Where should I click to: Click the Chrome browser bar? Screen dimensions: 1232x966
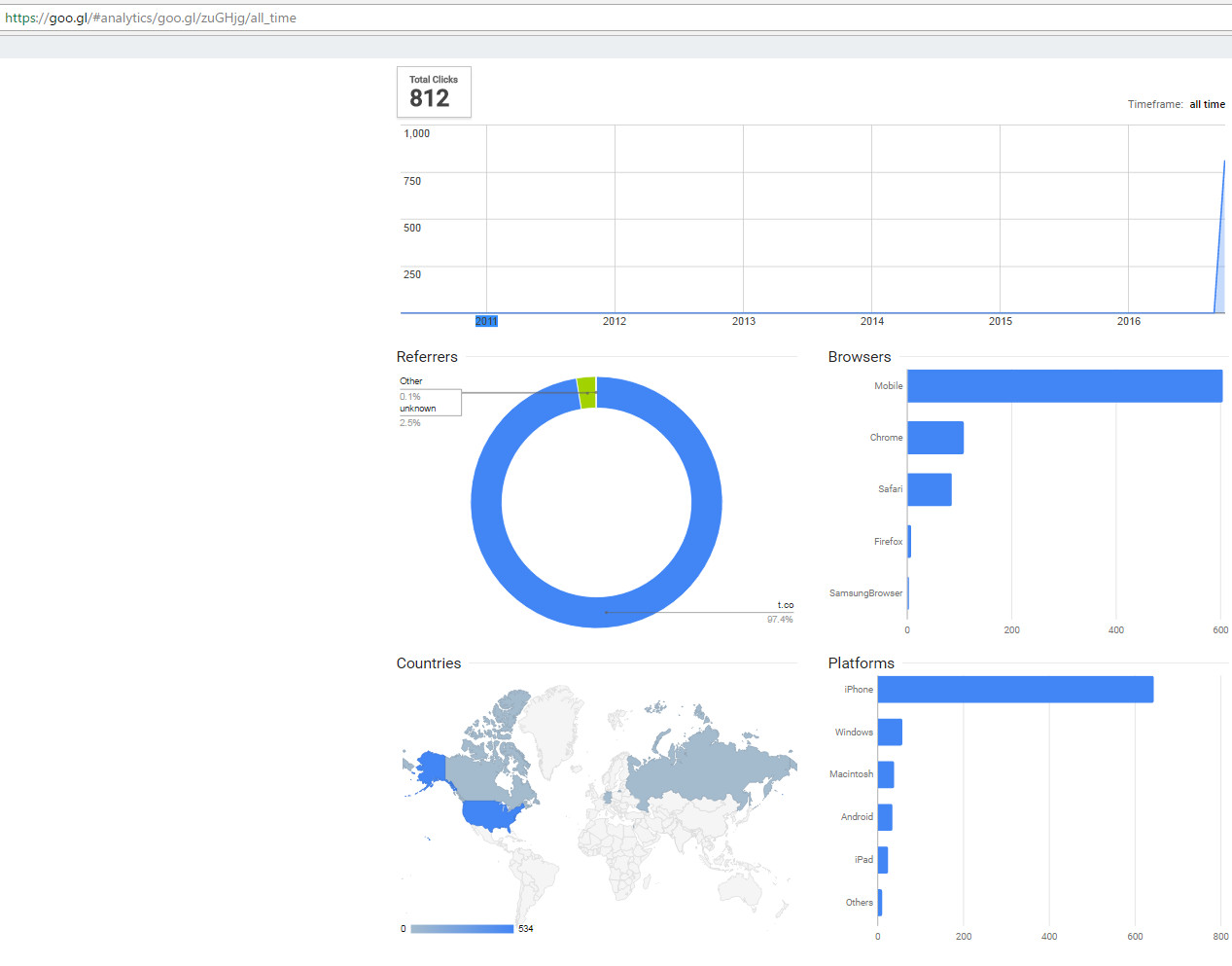coord(934,438)
